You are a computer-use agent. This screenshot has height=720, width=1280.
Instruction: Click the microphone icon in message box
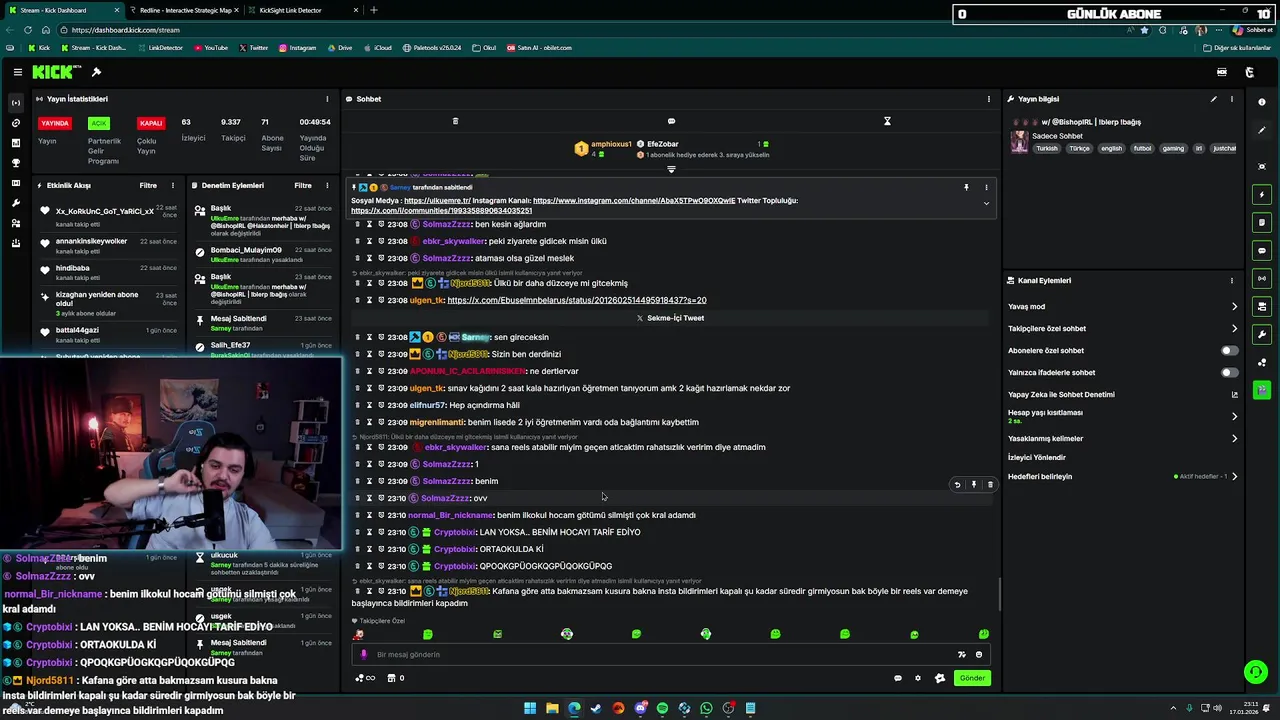click(364, 654)
